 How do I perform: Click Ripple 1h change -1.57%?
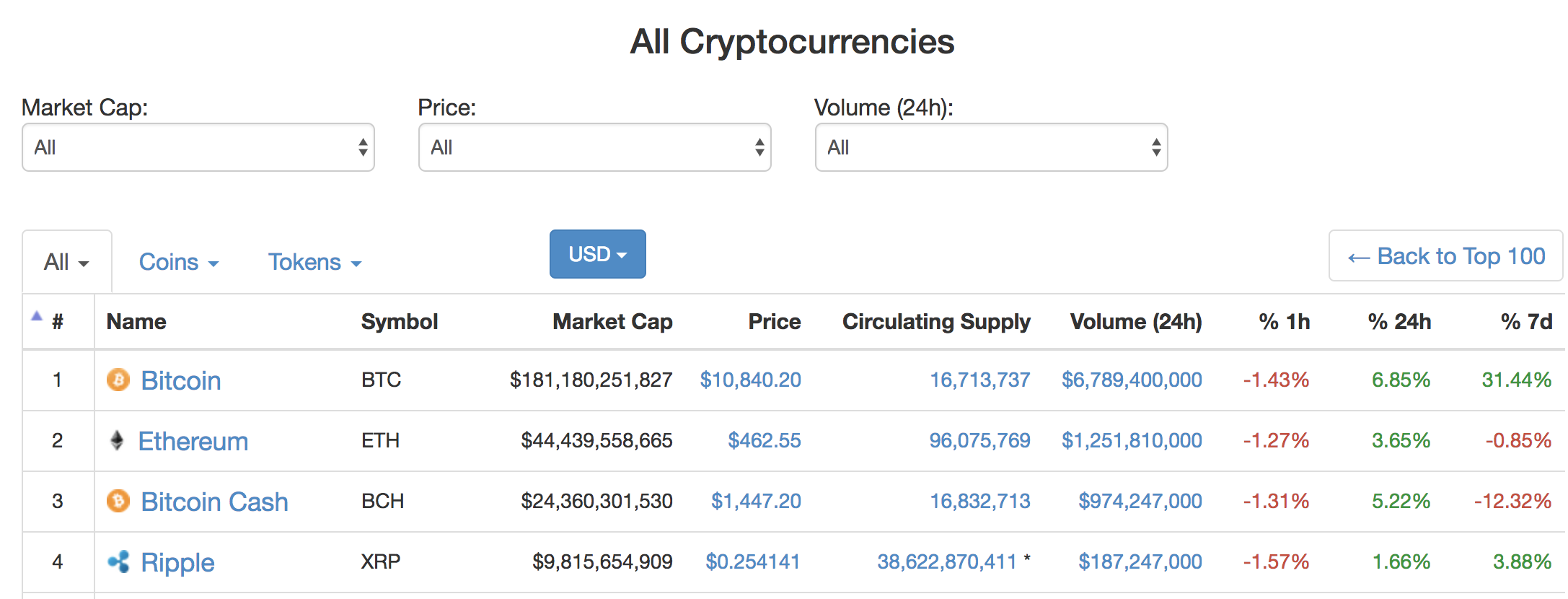pyautogui.click(x=1276, y=561)
